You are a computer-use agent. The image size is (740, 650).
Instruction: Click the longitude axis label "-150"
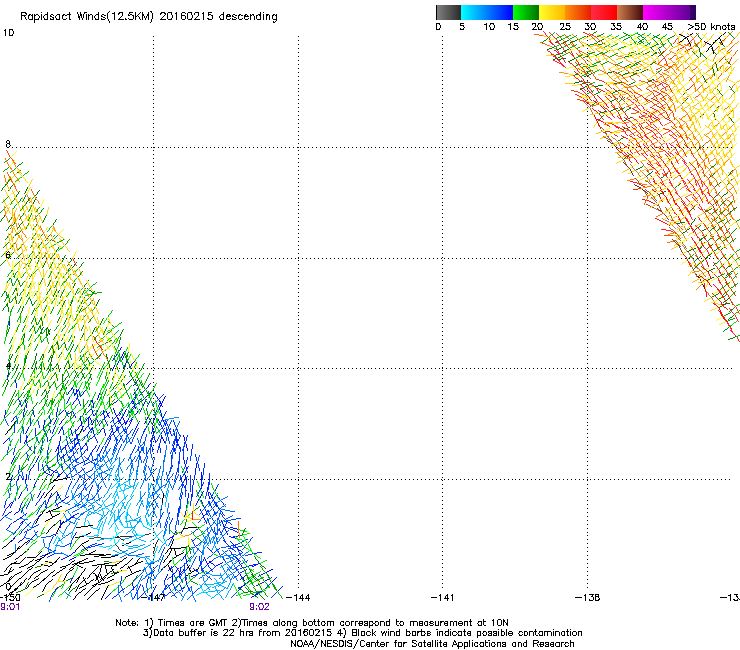click(x=10, y=597)
